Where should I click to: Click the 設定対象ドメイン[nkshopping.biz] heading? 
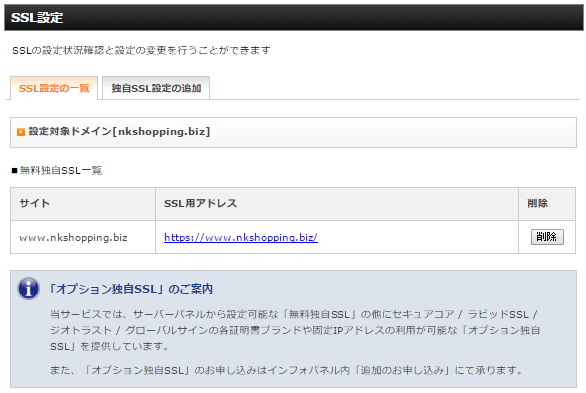[x=119, y=131]
